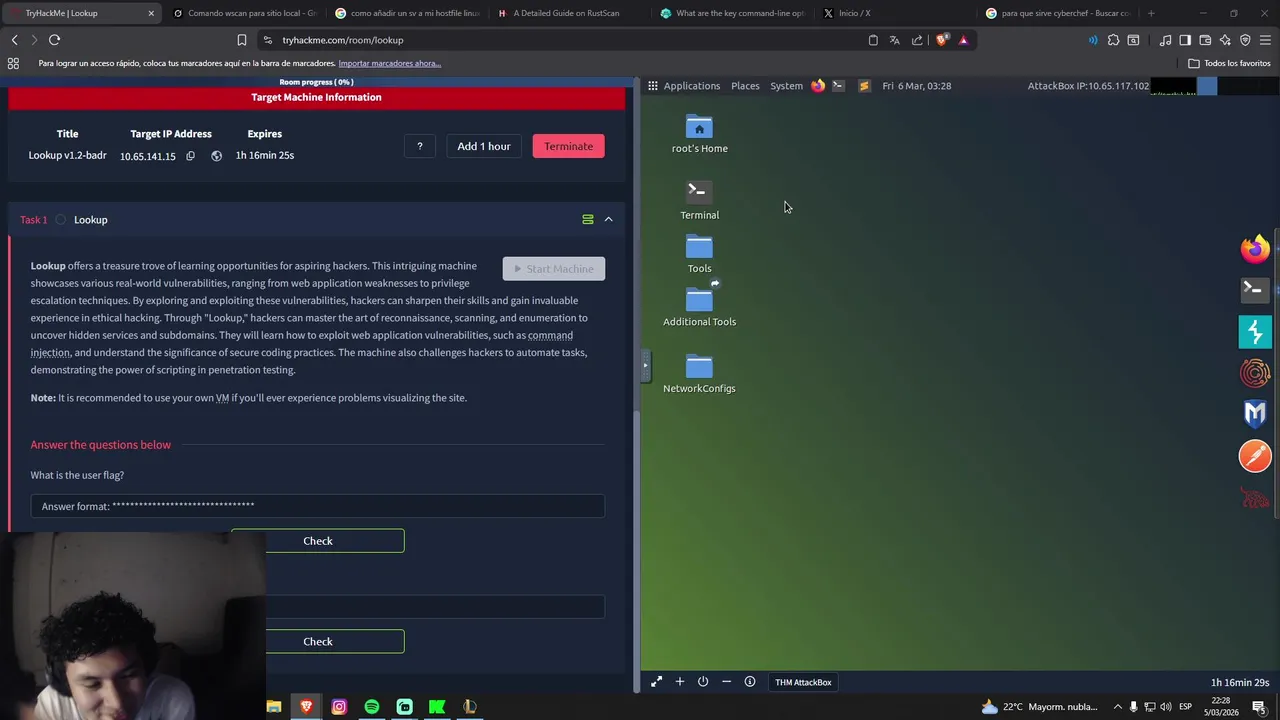Toggle AttackBox fullscreen view
The image size is (1280, 720).
point(656,682)
